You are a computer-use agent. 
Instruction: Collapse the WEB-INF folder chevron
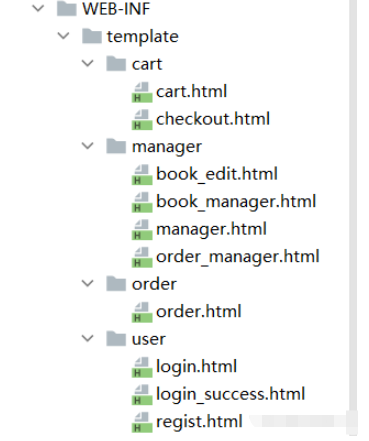pos(38,8)
